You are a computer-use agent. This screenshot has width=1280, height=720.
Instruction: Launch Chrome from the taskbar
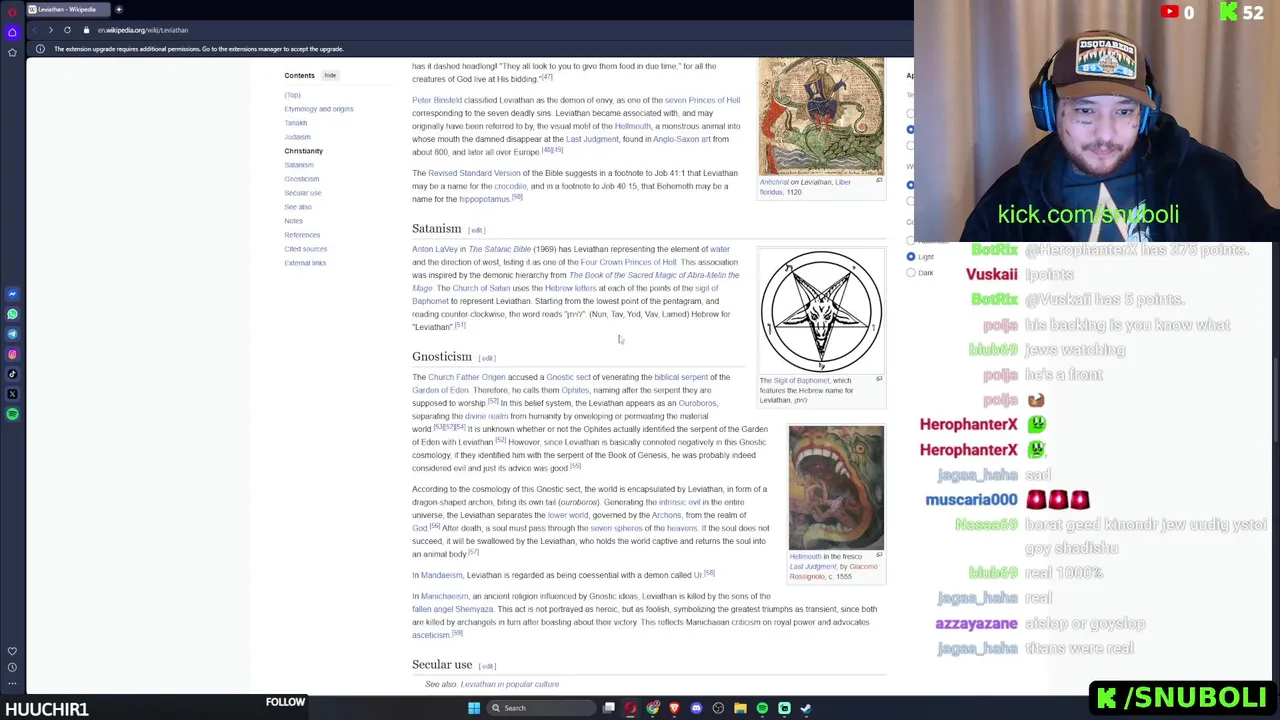point(652,708)
